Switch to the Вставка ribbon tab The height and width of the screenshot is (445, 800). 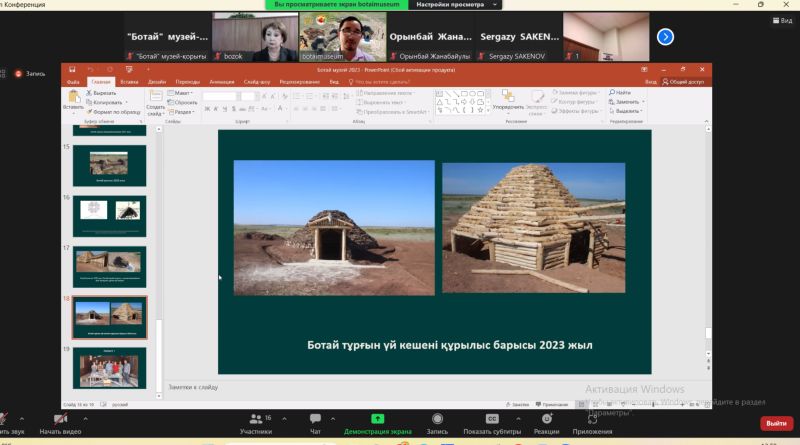tap(129, 81)
